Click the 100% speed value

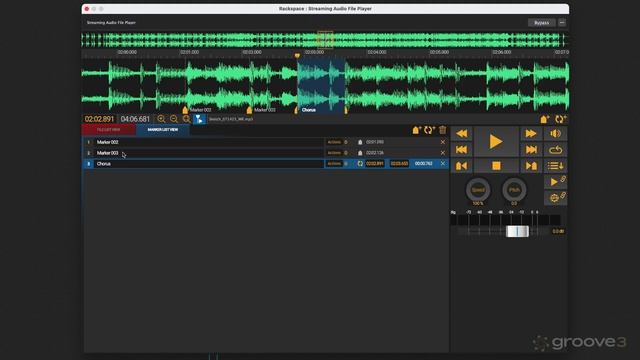(478, 203)
